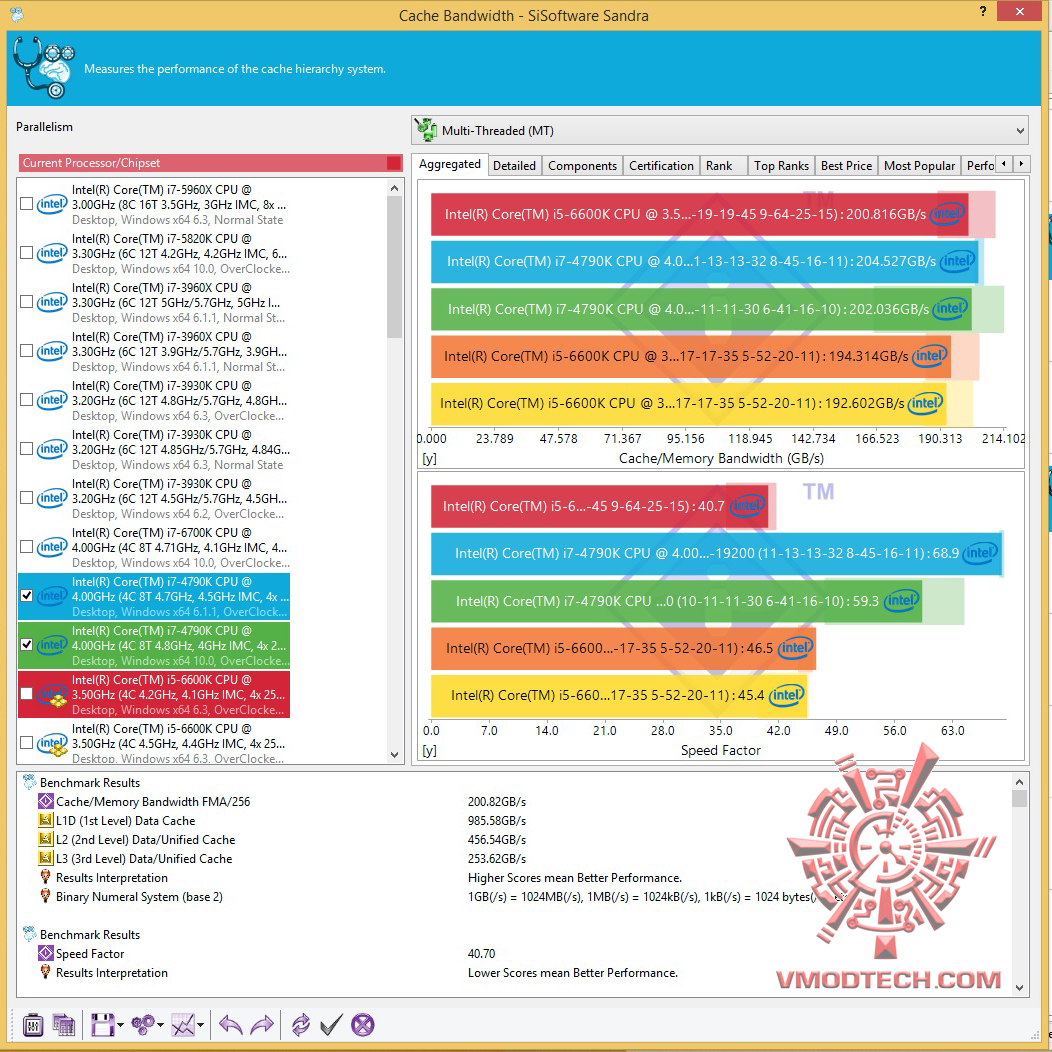The image size is (1052, 1052).
Task: Open the gears options icon
Action: 143,1024
